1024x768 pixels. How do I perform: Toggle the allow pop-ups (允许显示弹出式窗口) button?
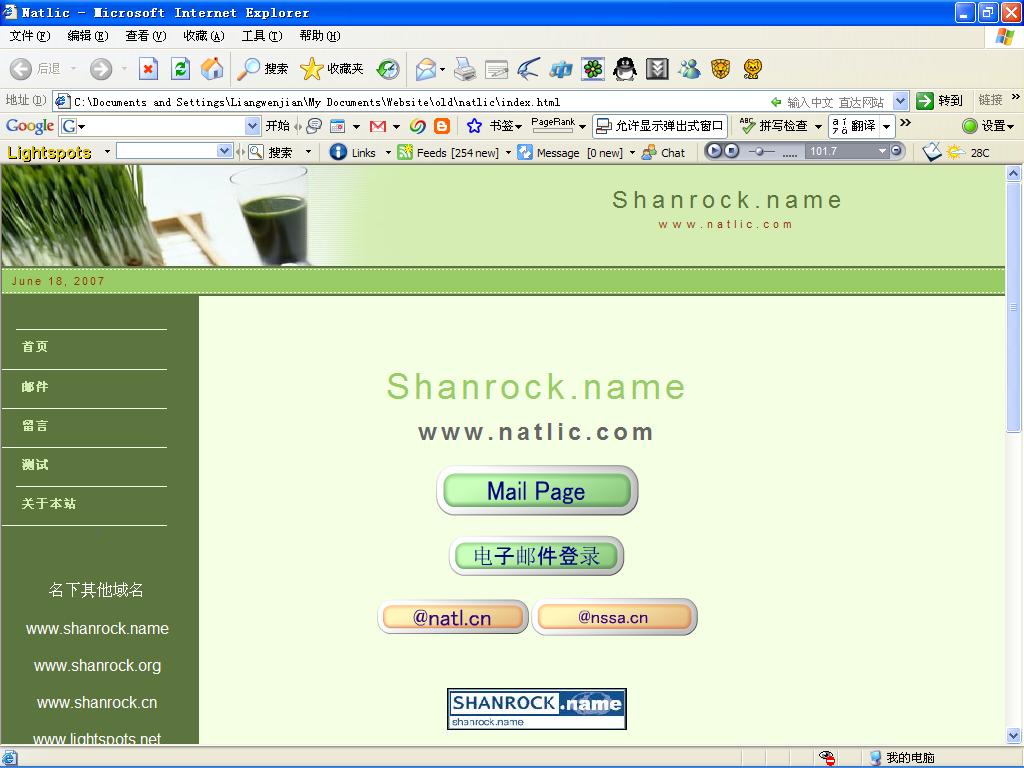pos(660,126)
